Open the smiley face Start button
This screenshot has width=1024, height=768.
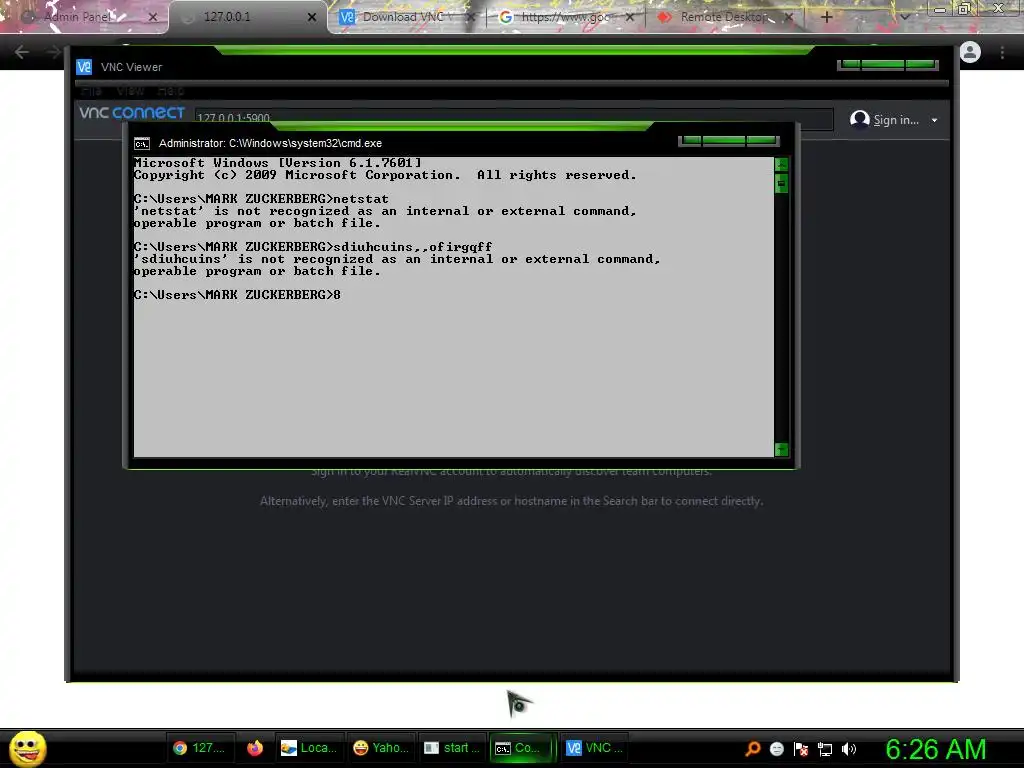(x=27, y=748)
